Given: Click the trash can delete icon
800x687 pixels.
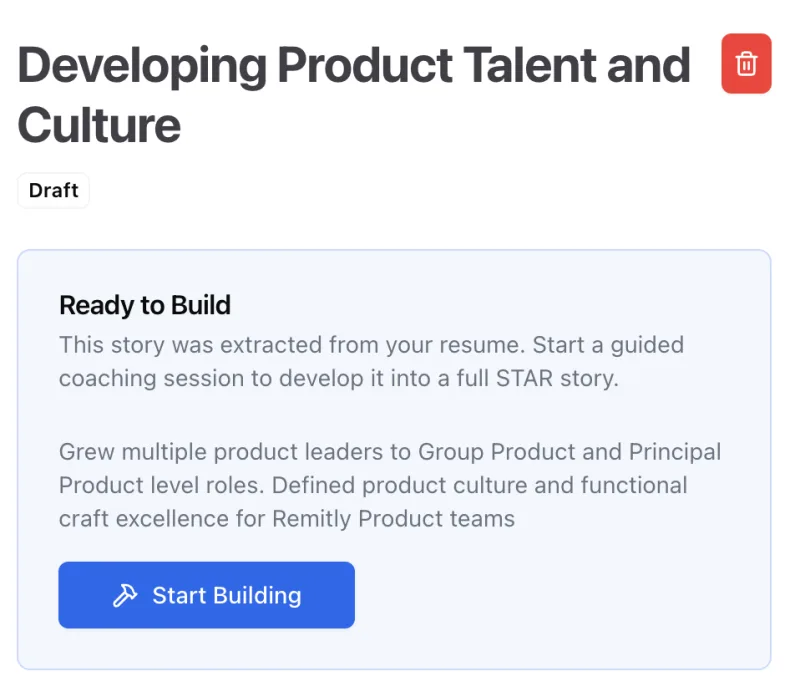Looking at the screenshot, I should tap(746, 64).
